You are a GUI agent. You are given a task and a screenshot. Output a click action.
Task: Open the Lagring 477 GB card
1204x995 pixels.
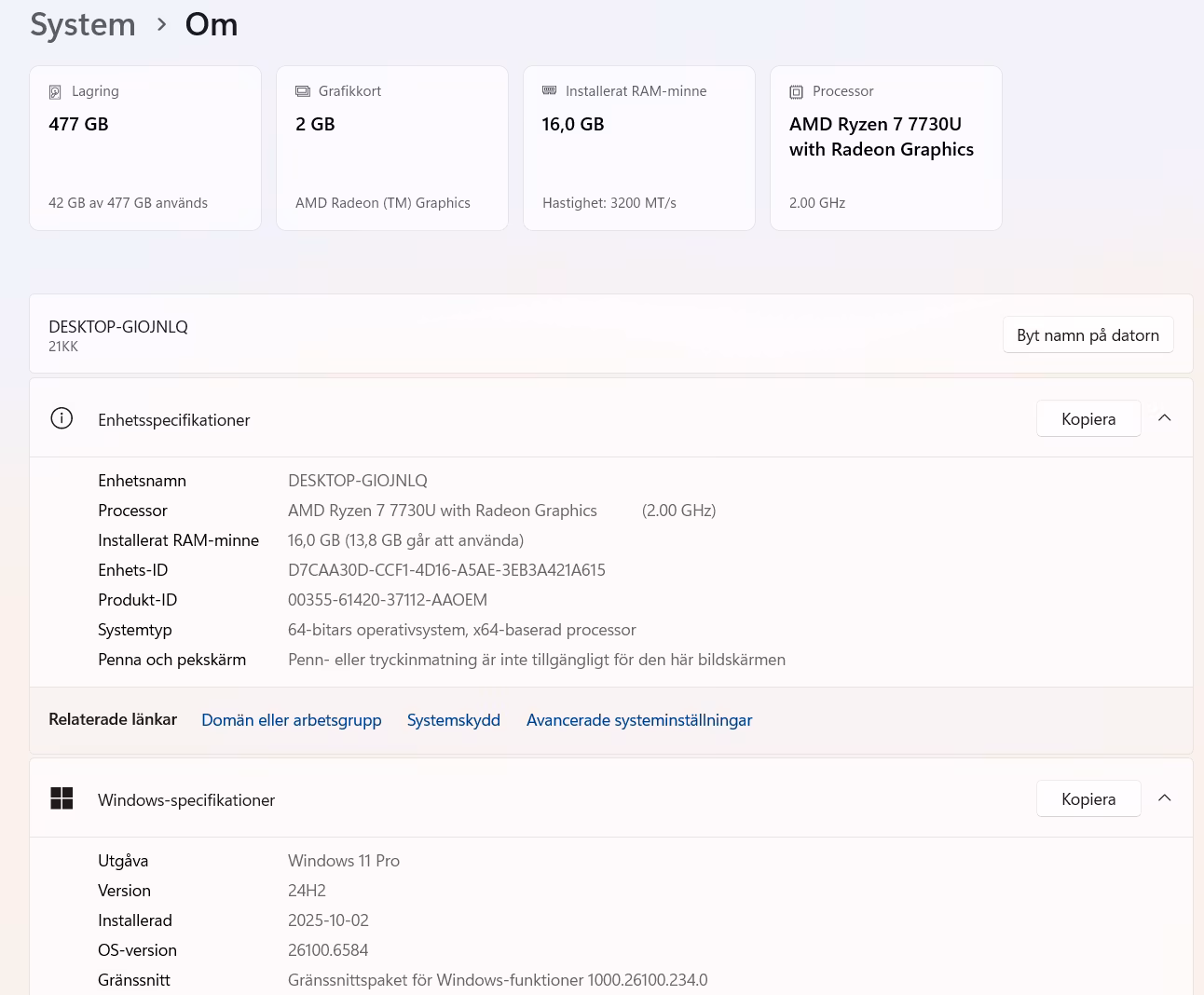145,148
